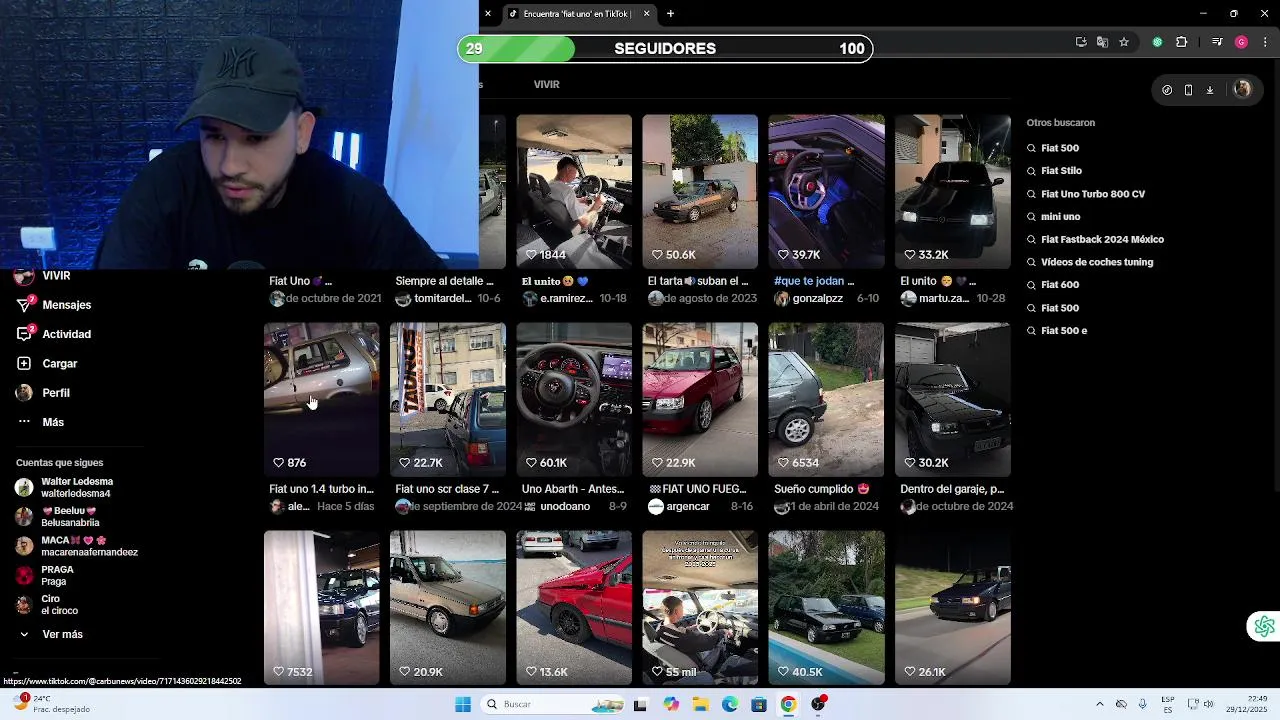The image size is (1280, 720).
Task: Open Actividad notifications in sidebar
Action: [x=54, y=334]
